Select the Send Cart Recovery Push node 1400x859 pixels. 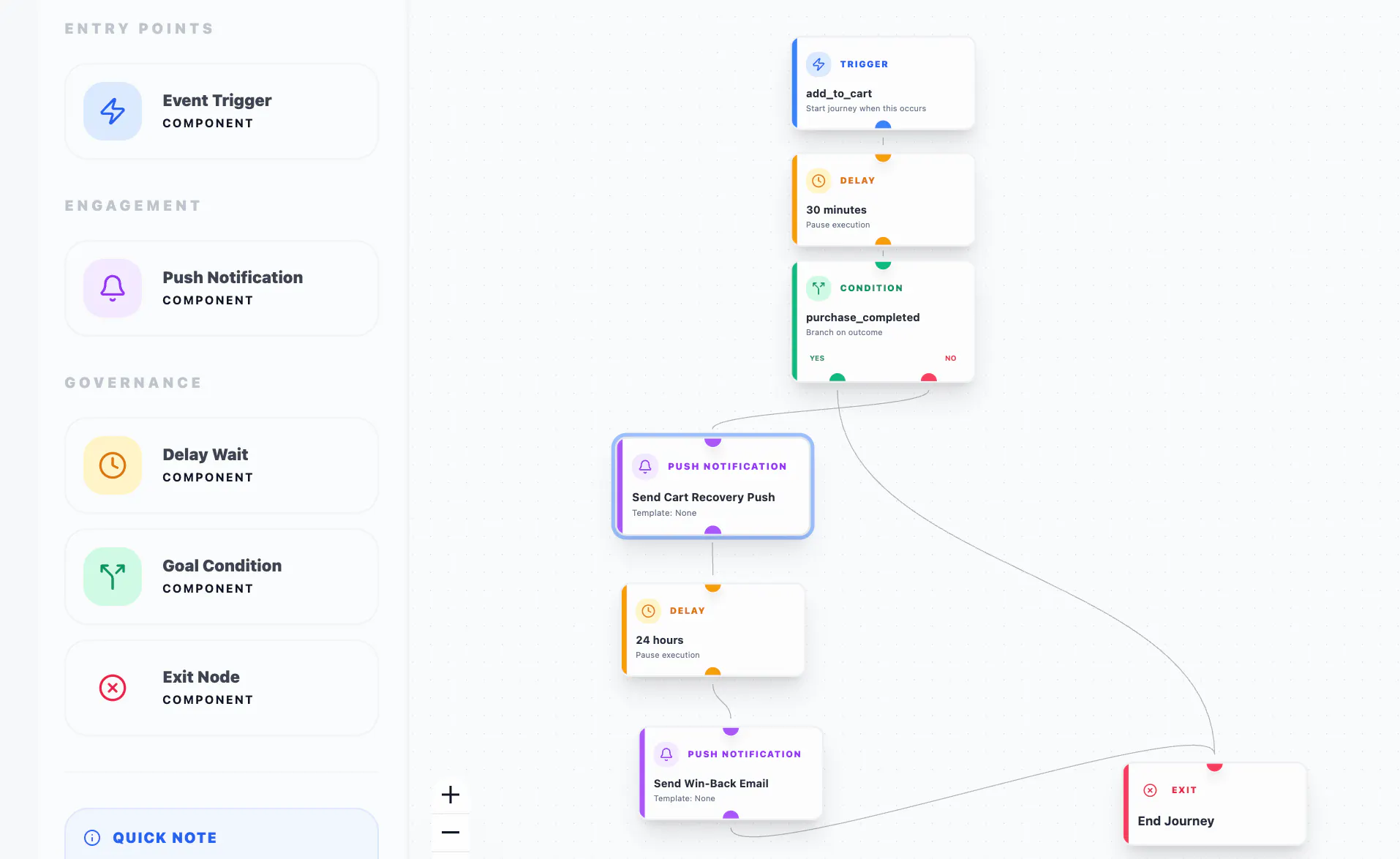click(713, 487)
